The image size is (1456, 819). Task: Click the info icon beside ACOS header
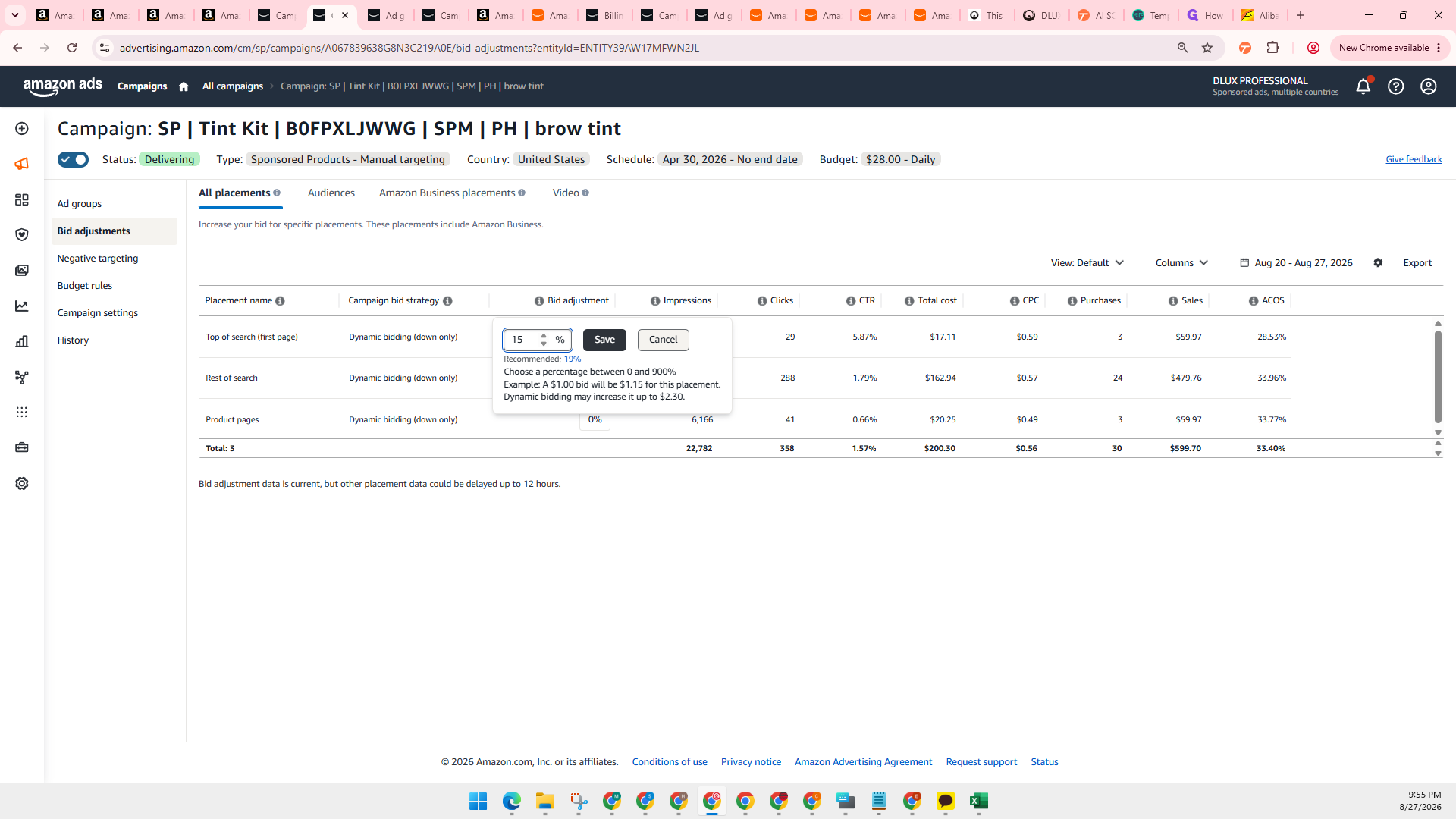[x=1254, y=301]
